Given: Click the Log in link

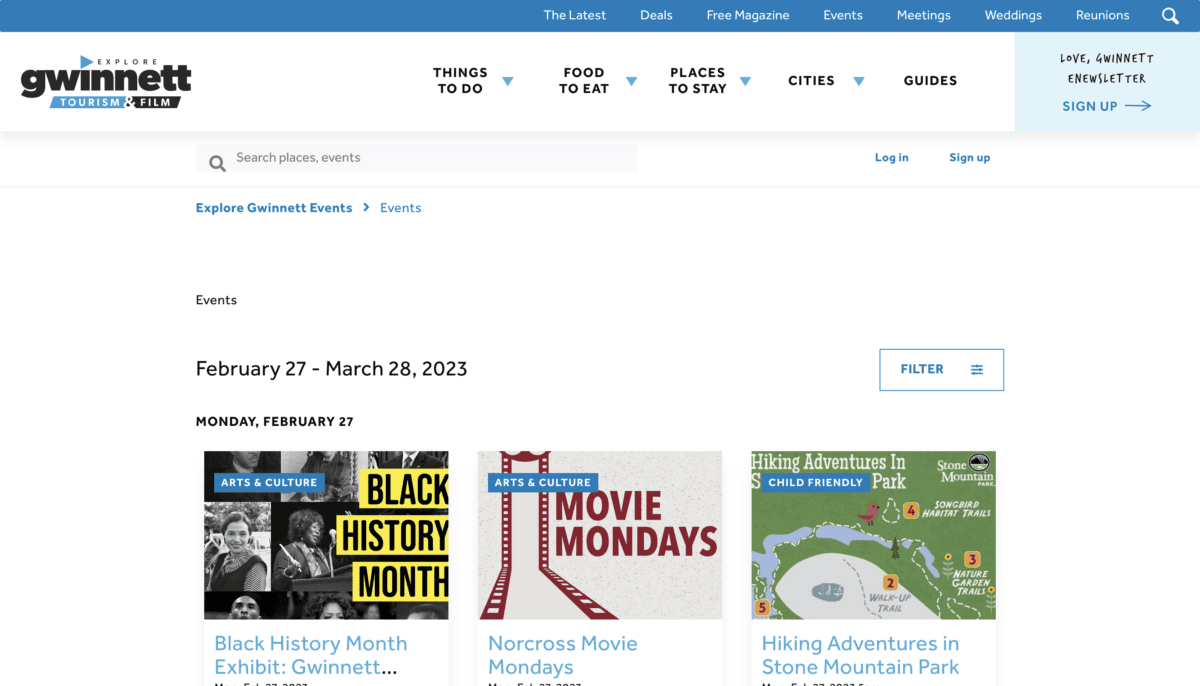Looking at the screenshot, I should pos(892,158).
